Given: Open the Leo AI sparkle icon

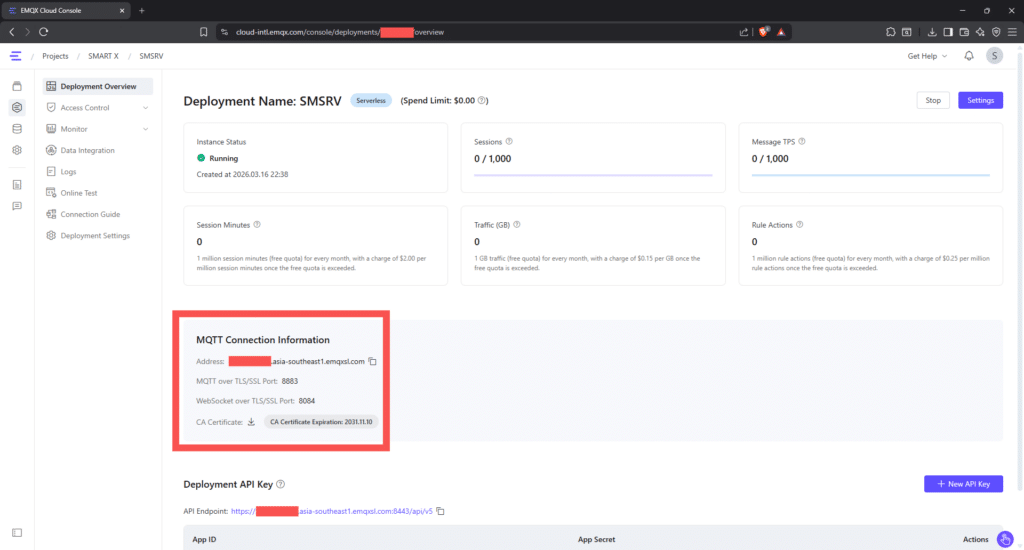Looking at the screenshot, I should click(980, 32).
